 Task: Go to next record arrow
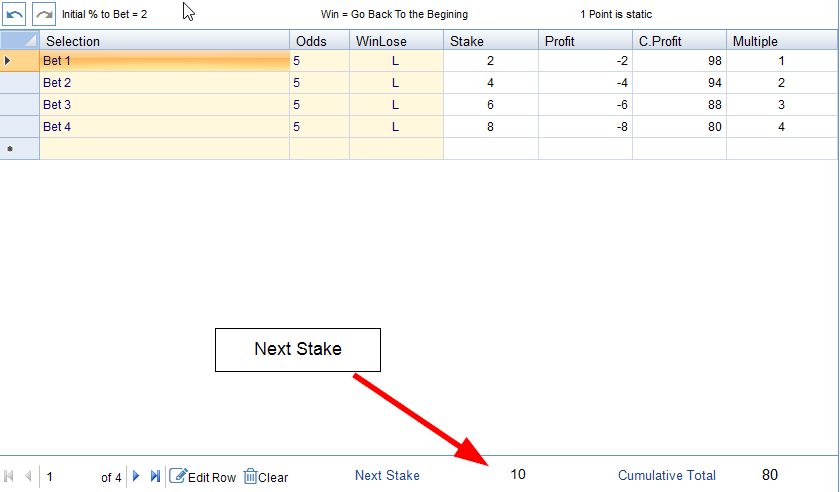137,477
